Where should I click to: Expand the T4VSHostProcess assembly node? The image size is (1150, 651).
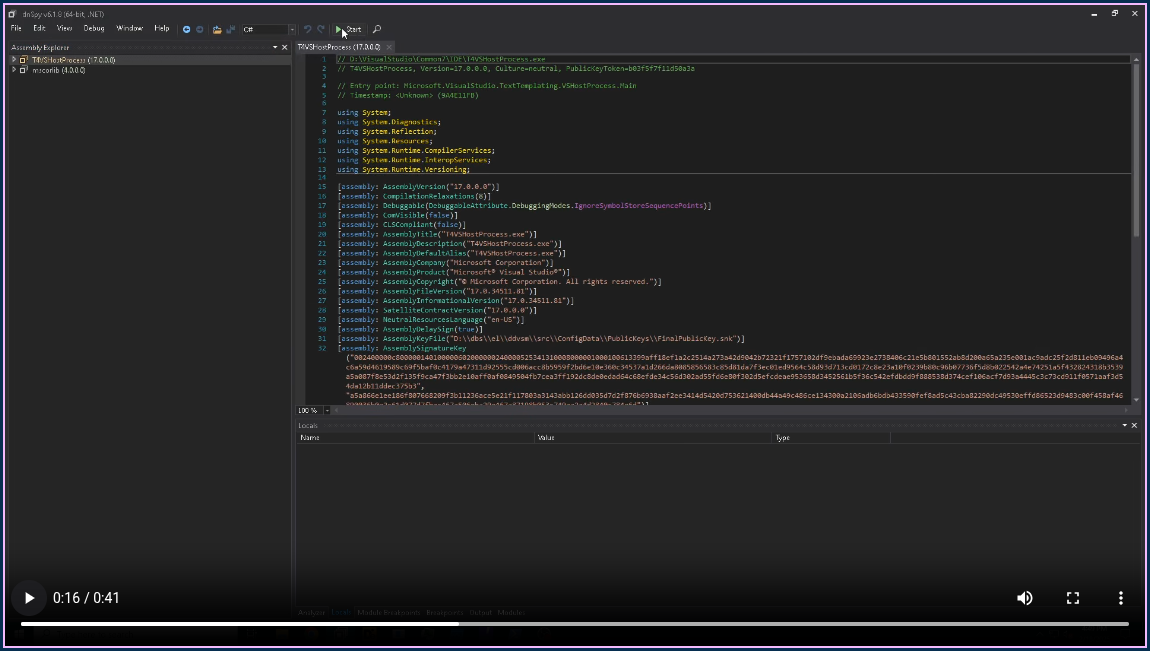(x=14, y=60)
